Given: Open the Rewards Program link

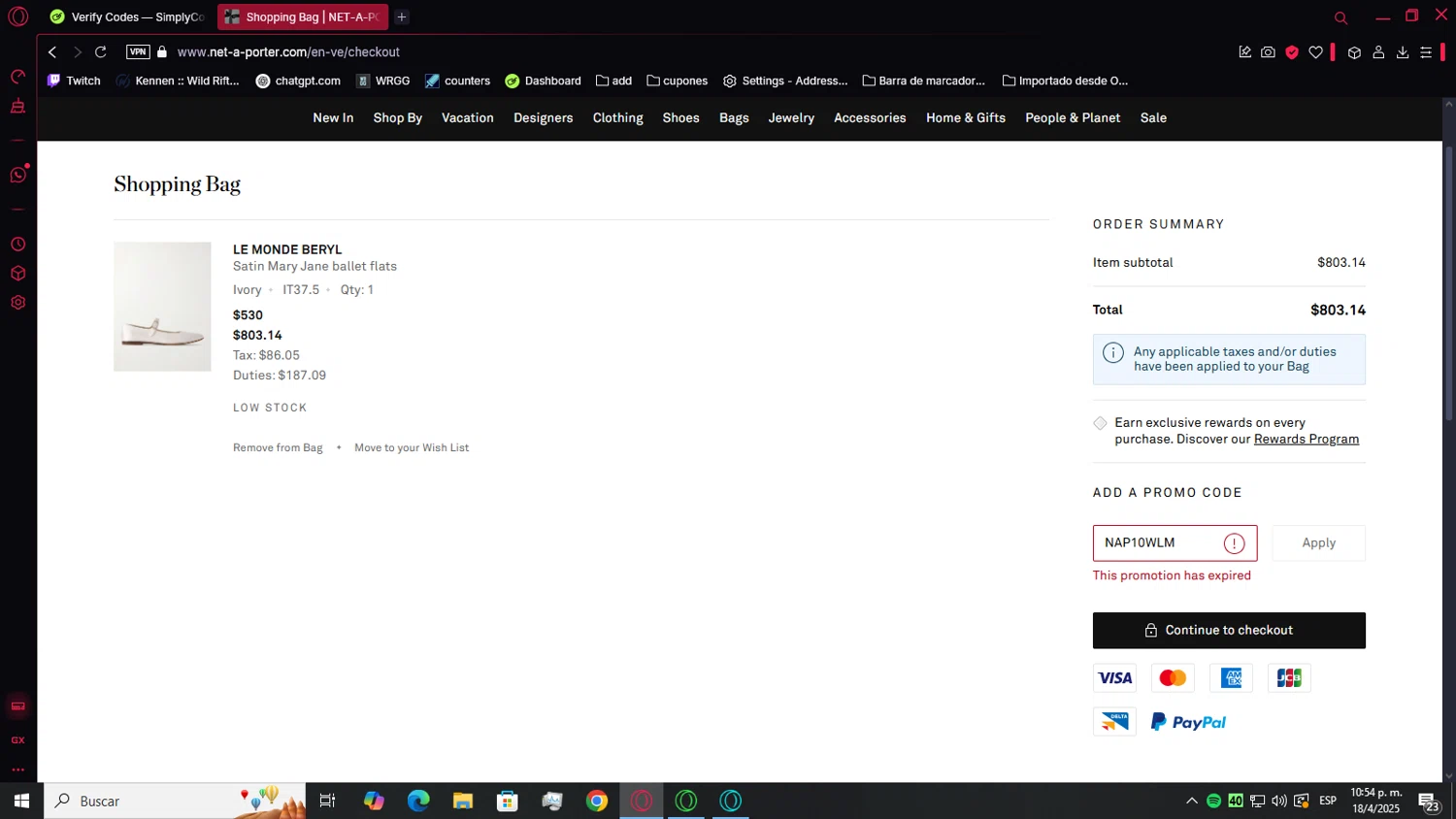Looking at the screenshot, I should click(1307, 439).
